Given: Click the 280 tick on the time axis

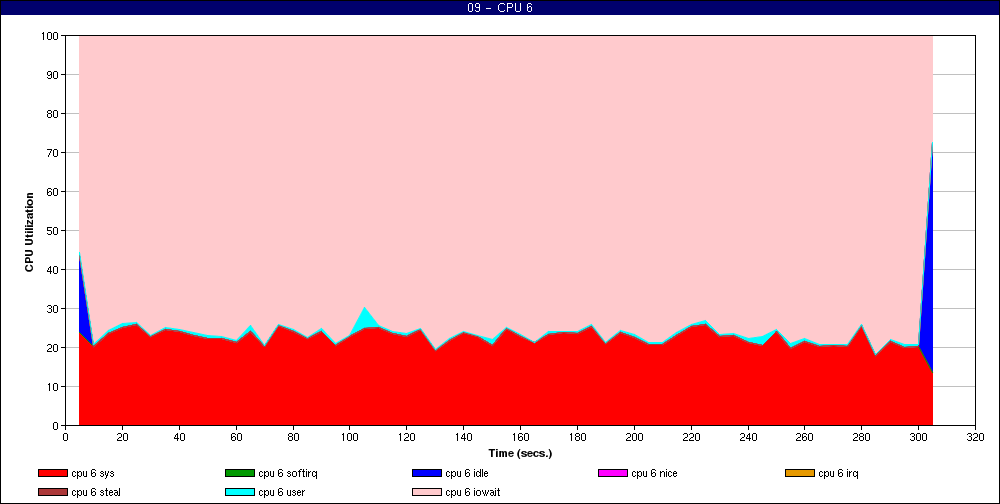Looking at the screenshot, I should 862,437.
